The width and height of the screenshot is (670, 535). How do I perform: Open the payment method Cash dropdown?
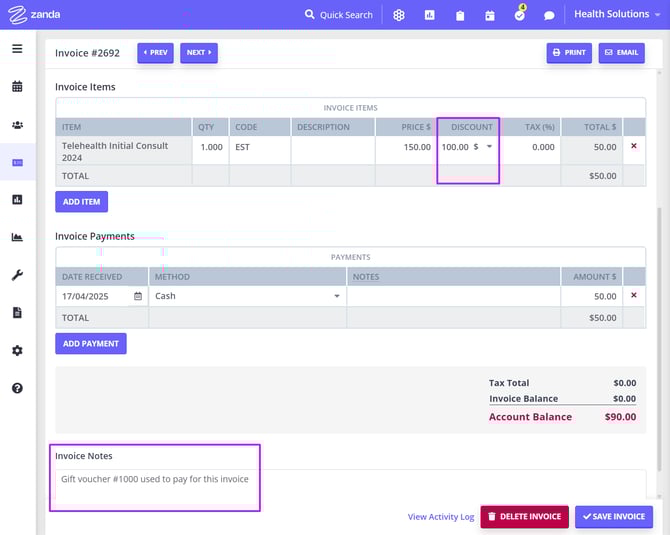pyautogui.click(x=336, y=296)
